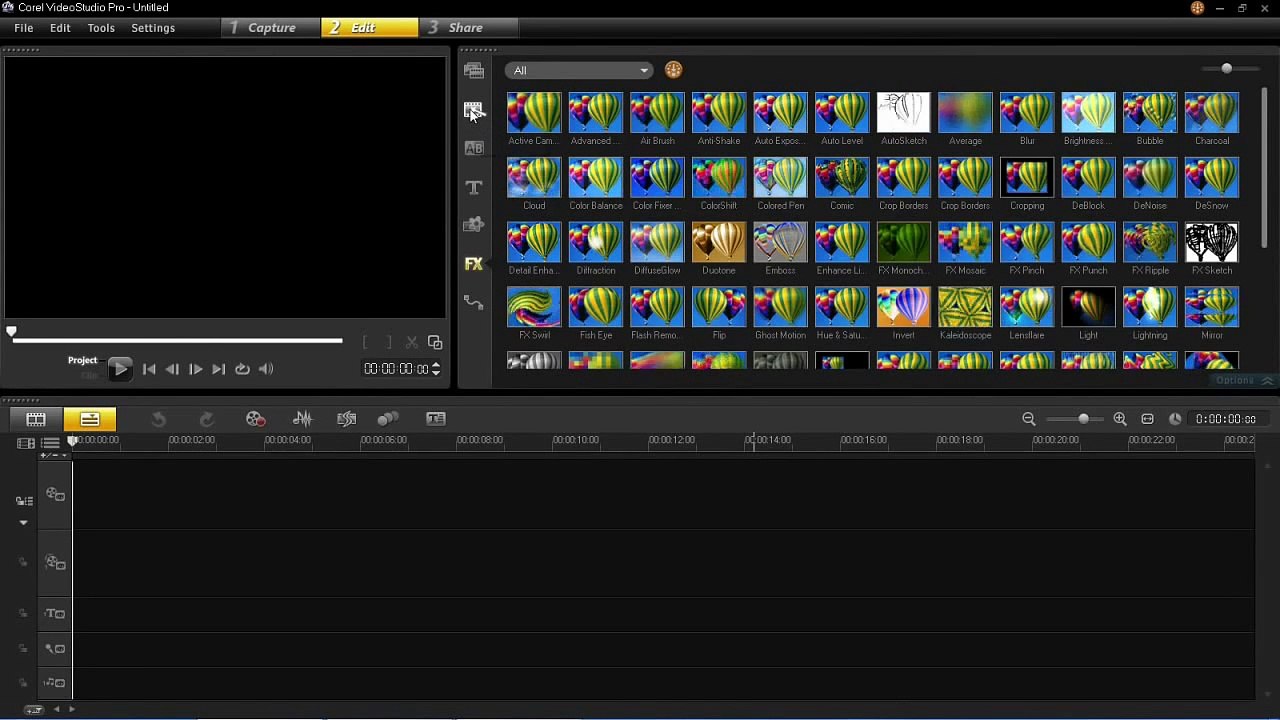Screen dimensions: 1280x720
Task: Click the Video track button
Action: tap(56, 494)
